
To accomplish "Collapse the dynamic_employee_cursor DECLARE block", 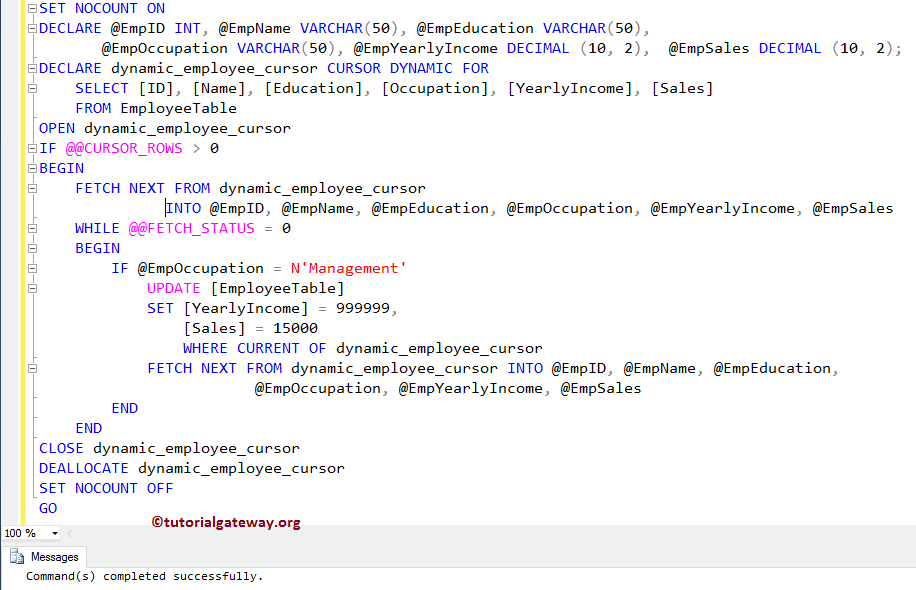I will [33, 68].
